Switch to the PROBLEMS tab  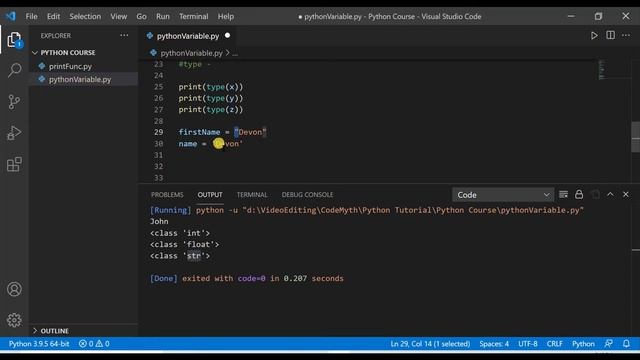click(x=167, y=195)
